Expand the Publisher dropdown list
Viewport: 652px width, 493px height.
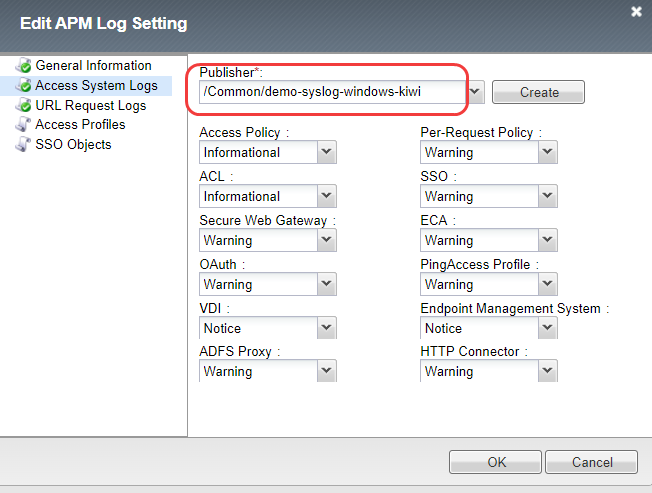(476, 92)
